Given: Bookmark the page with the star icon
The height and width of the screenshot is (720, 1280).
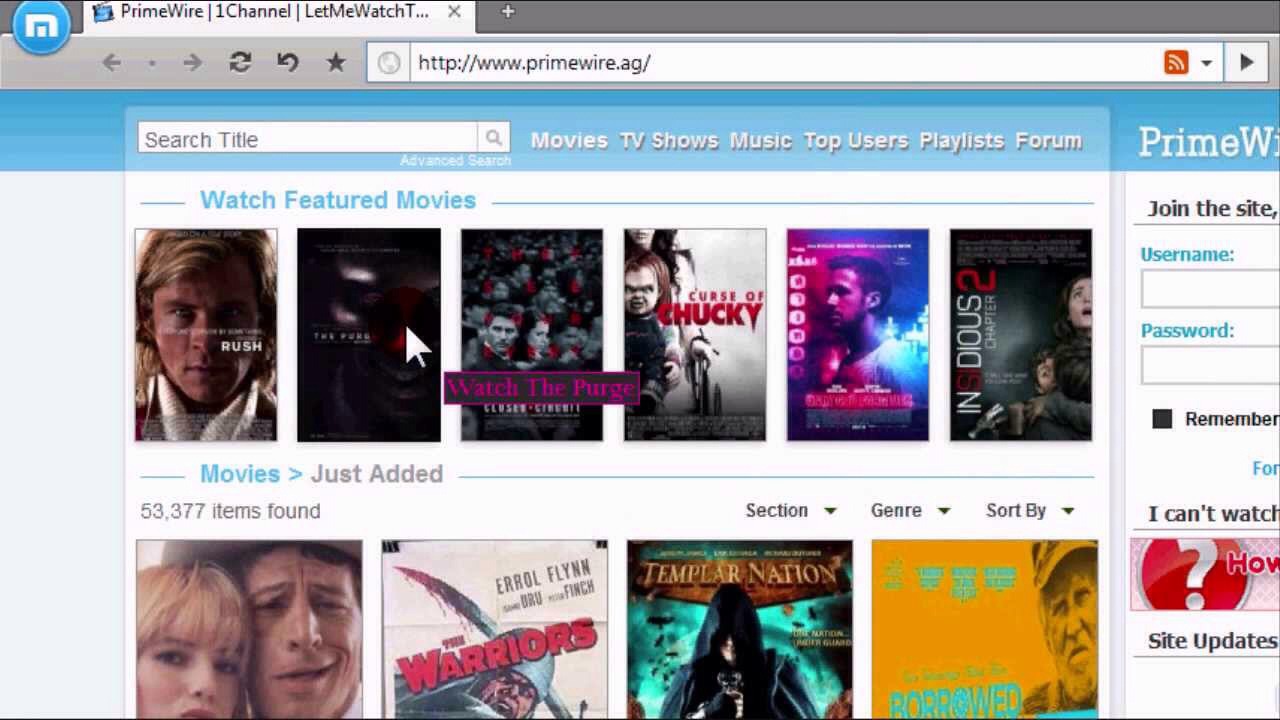Looking at the screenshot, I should 336,63.
